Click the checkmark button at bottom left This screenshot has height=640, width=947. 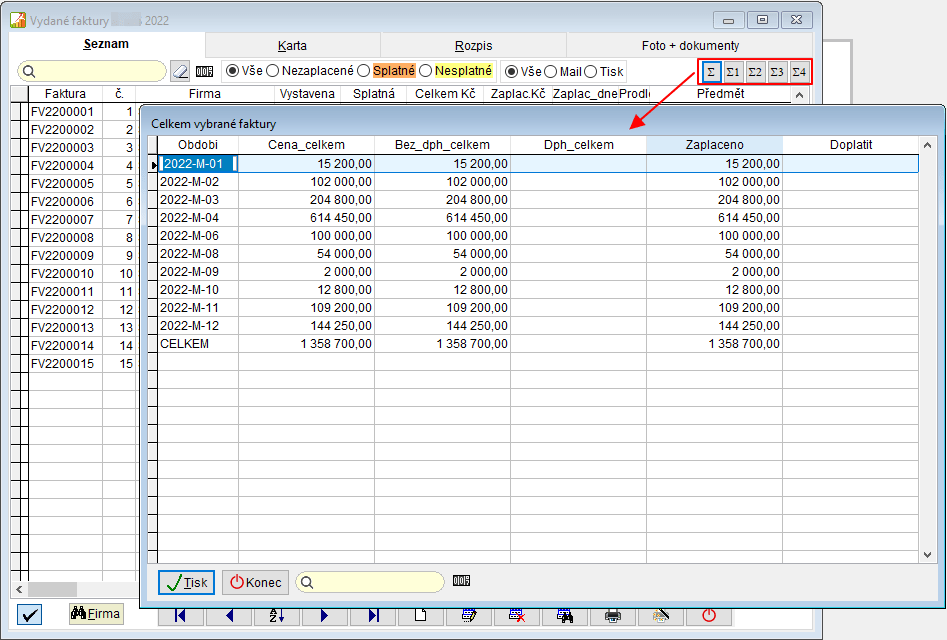pos(29,615)
